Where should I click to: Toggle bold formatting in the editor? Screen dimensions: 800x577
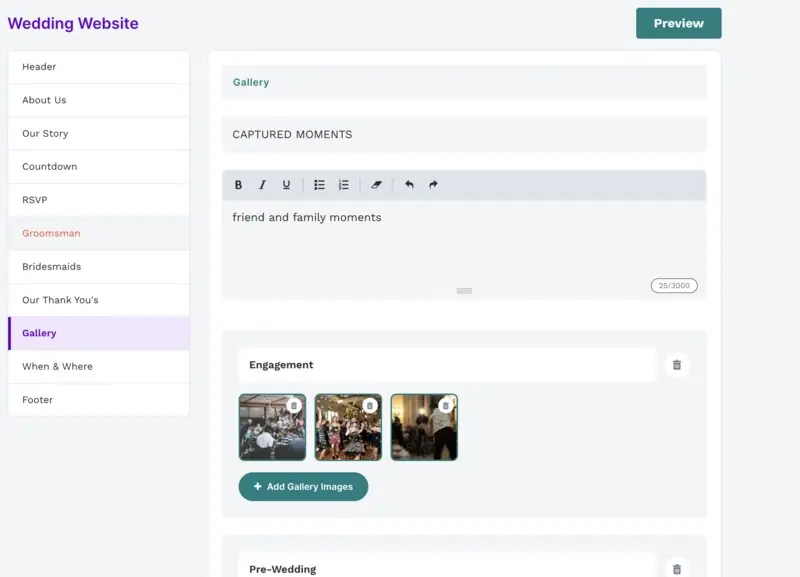(238, 185)
